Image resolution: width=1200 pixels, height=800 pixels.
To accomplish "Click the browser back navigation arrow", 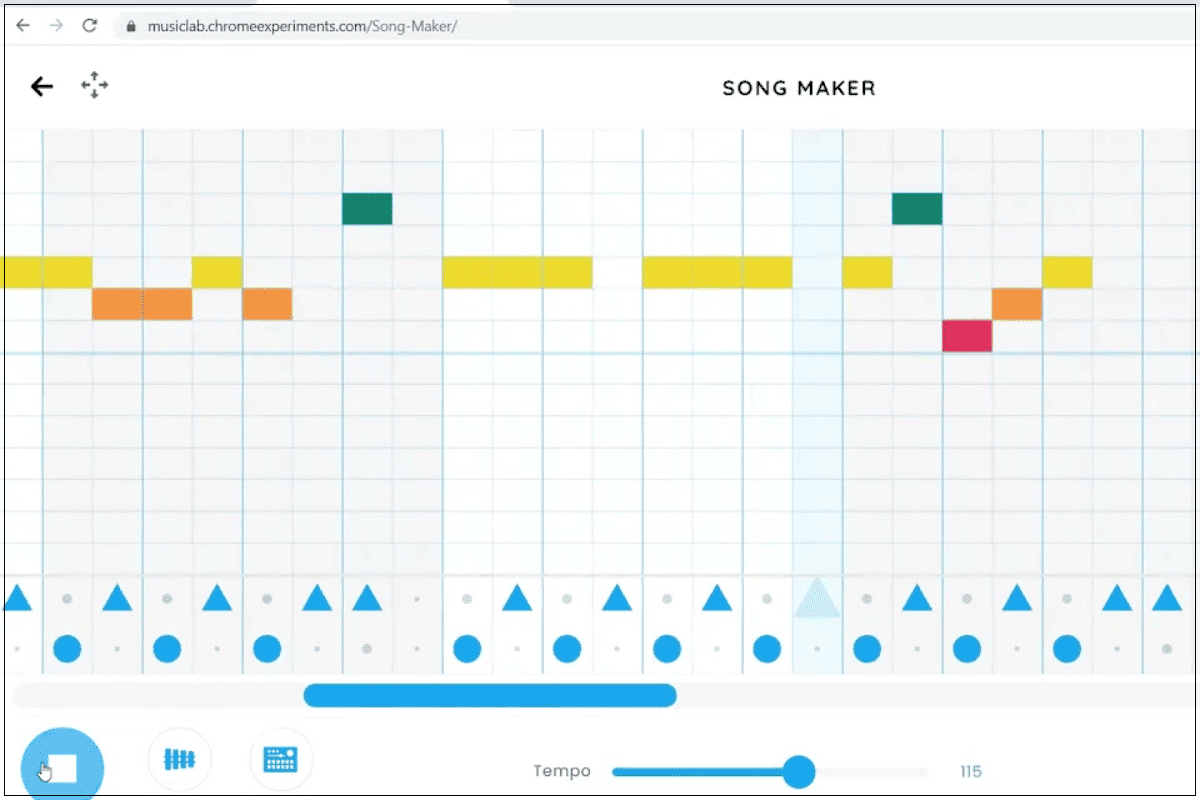I will 22,25.
